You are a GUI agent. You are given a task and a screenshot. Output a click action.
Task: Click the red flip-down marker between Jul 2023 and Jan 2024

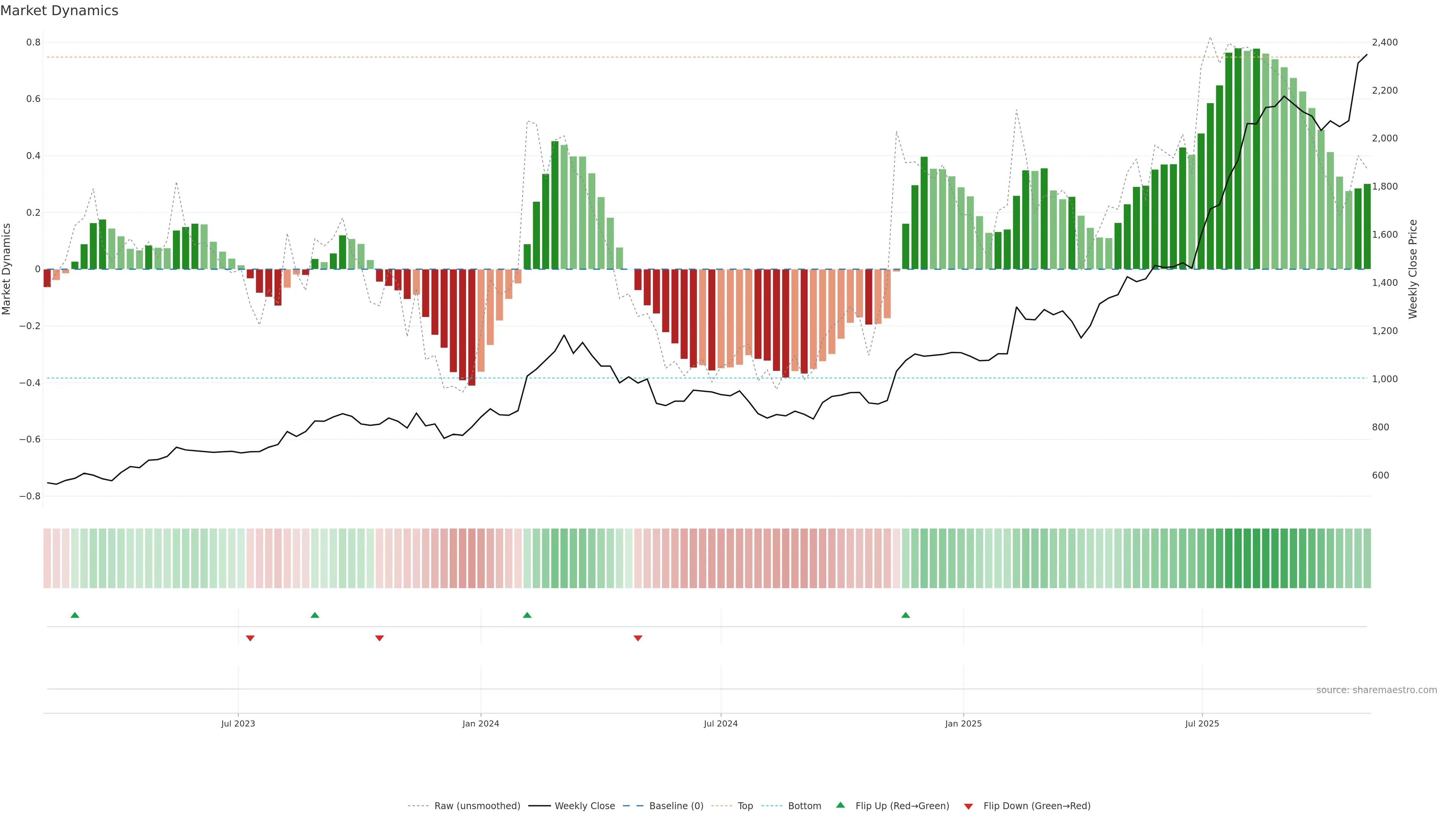click(x=379, y=638)
